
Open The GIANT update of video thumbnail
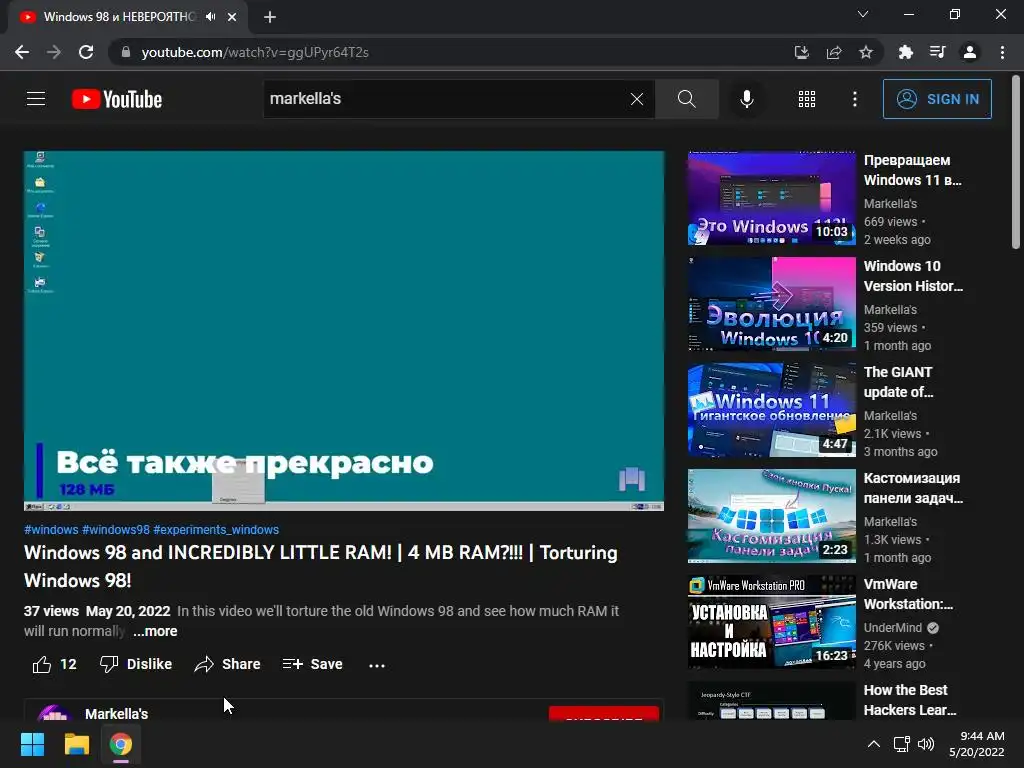pyautogui.click(x=771, y=410)
